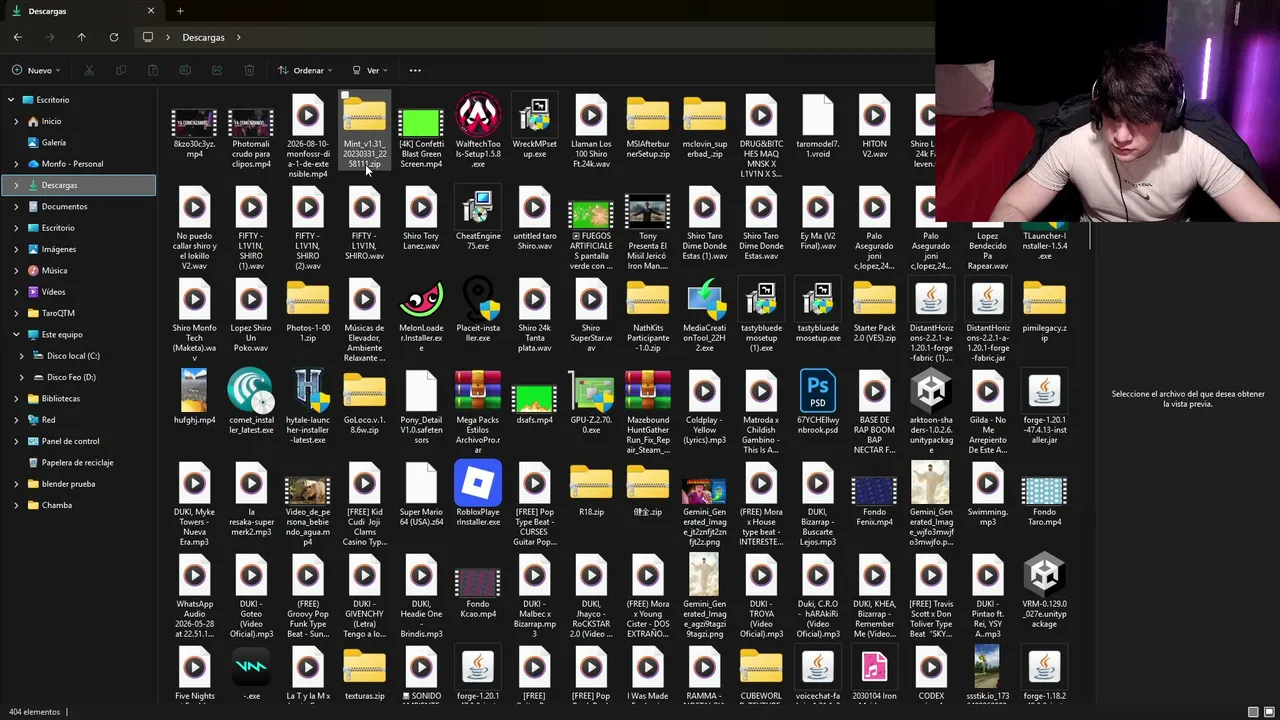1280x720 pixels.
Task: Go to Documentos in the sidebar
Action: pos(64,206)
